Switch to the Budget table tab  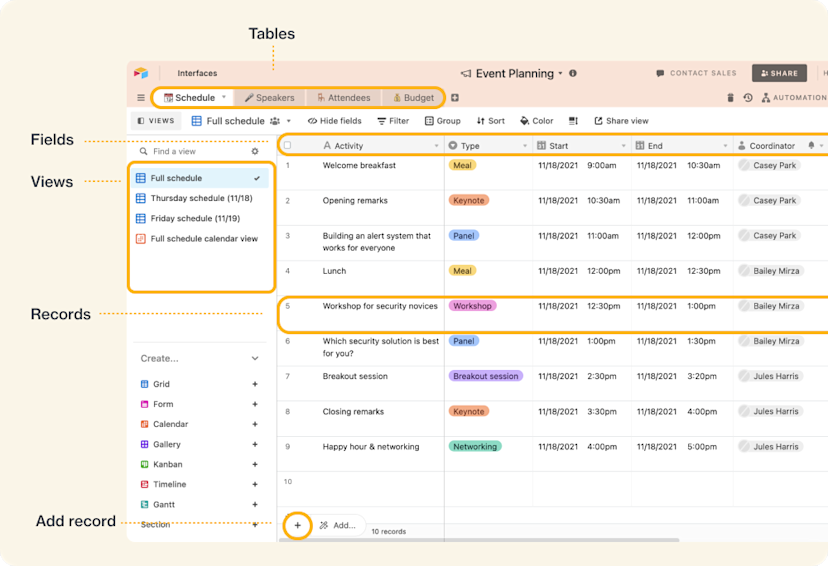click(x=413, y=98)
